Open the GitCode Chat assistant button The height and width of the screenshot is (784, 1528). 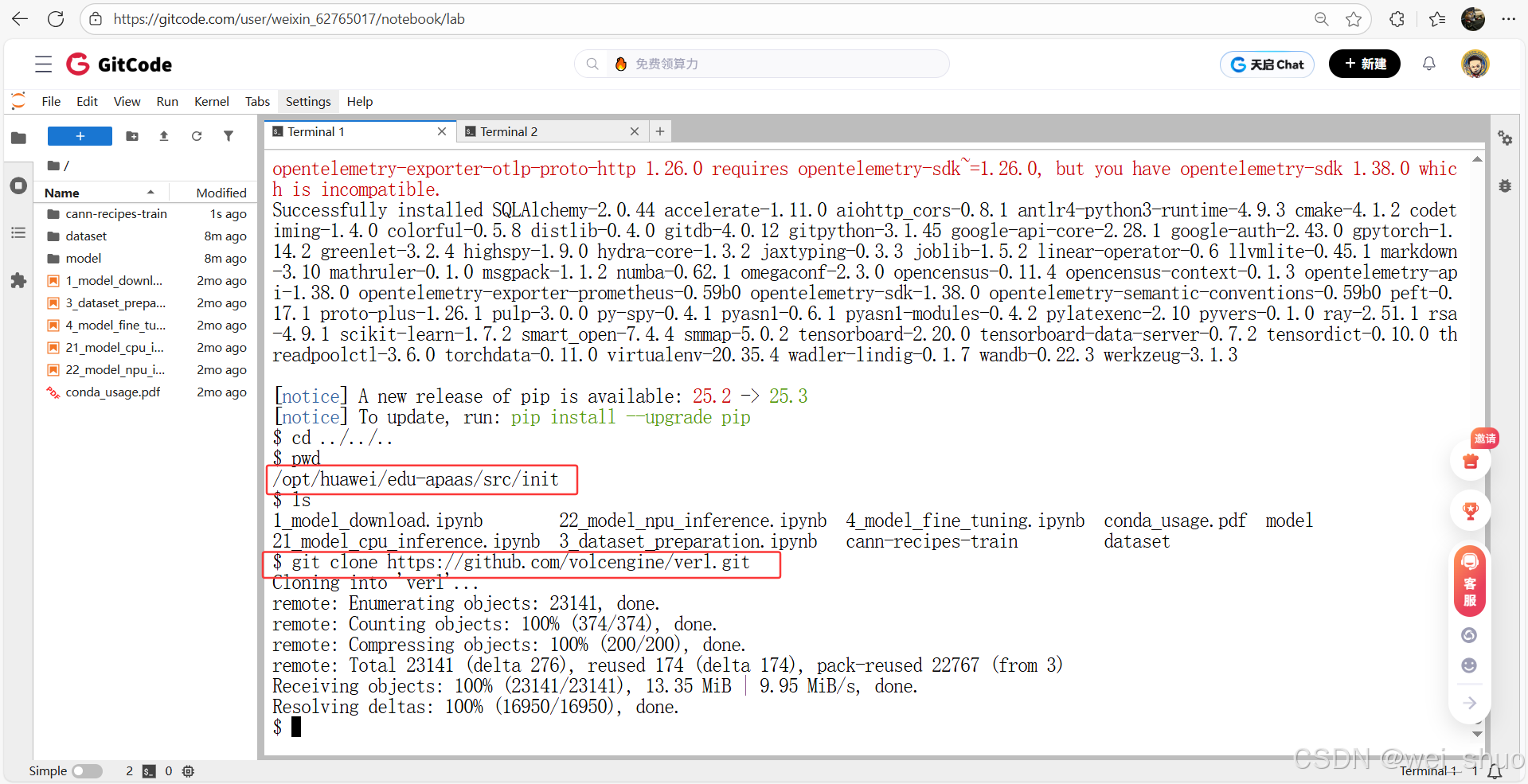pos(1267,64)
